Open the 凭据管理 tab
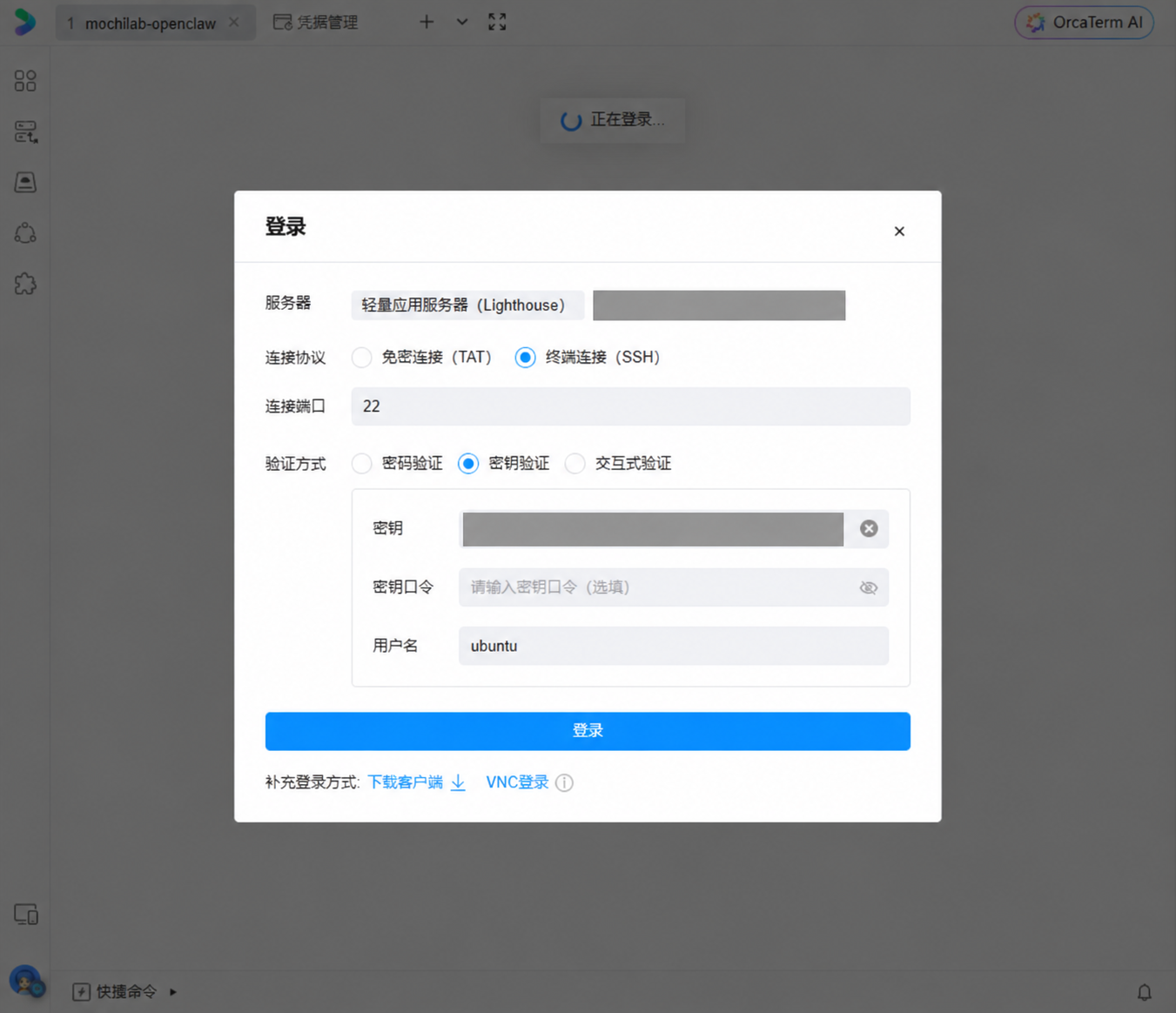 tap(316, 23)
